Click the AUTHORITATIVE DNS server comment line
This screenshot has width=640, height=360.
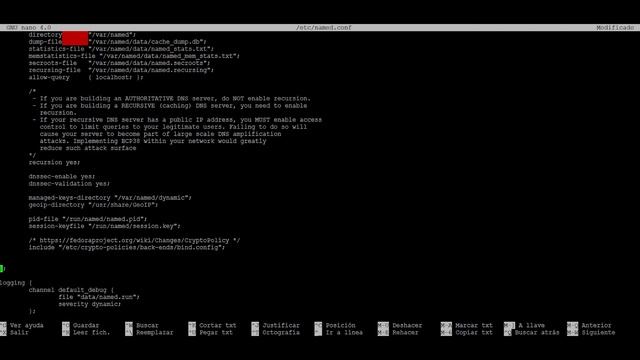171,98
